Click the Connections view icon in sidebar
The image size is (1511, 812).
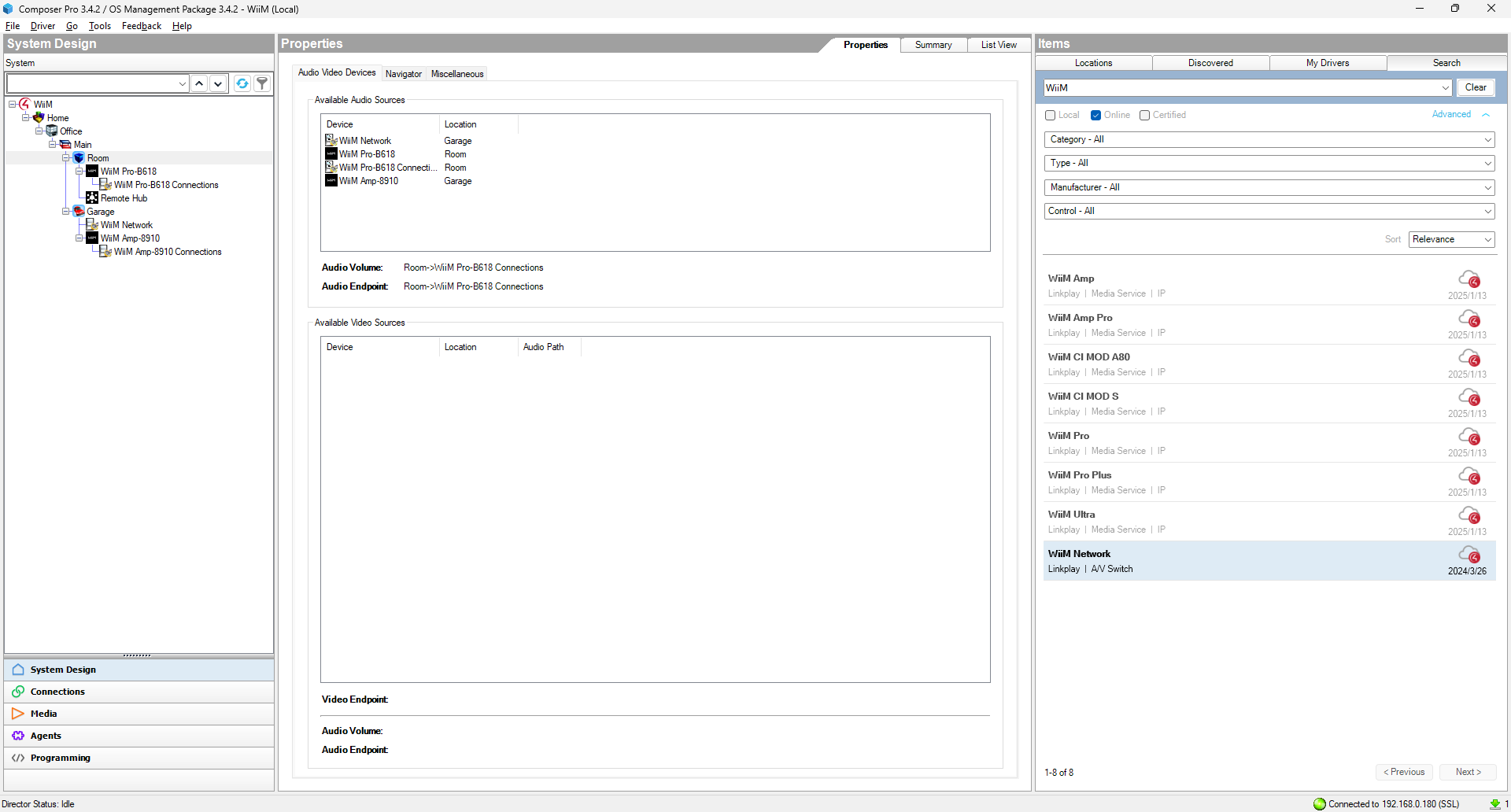pos(18,691)
